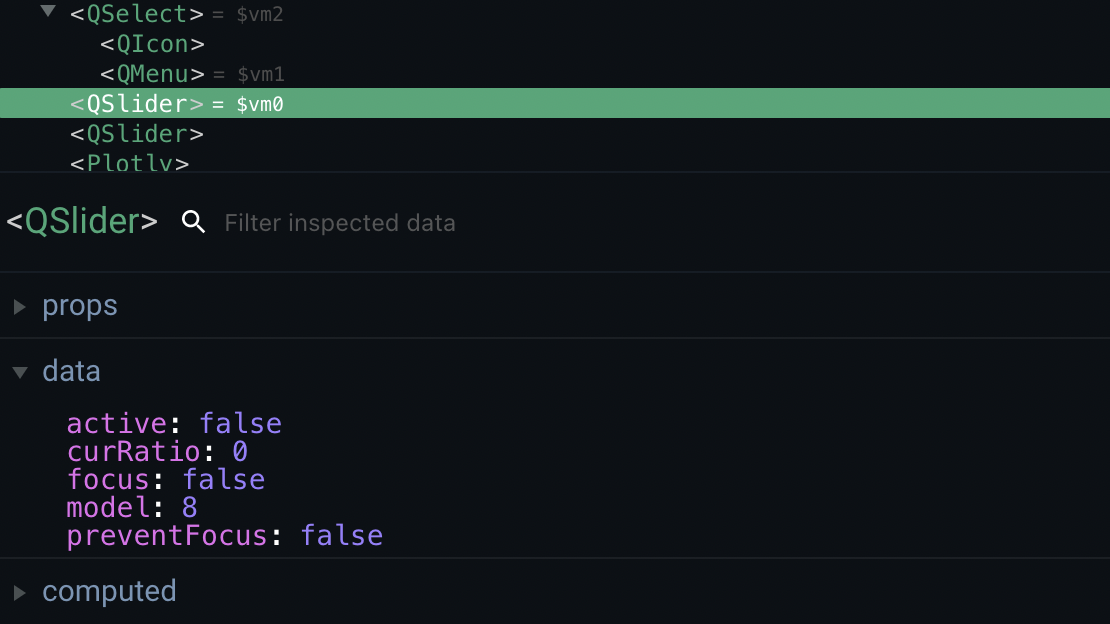
Task: Select the QMenu component node
Action: pyautogui.click(x=152, y=74)
